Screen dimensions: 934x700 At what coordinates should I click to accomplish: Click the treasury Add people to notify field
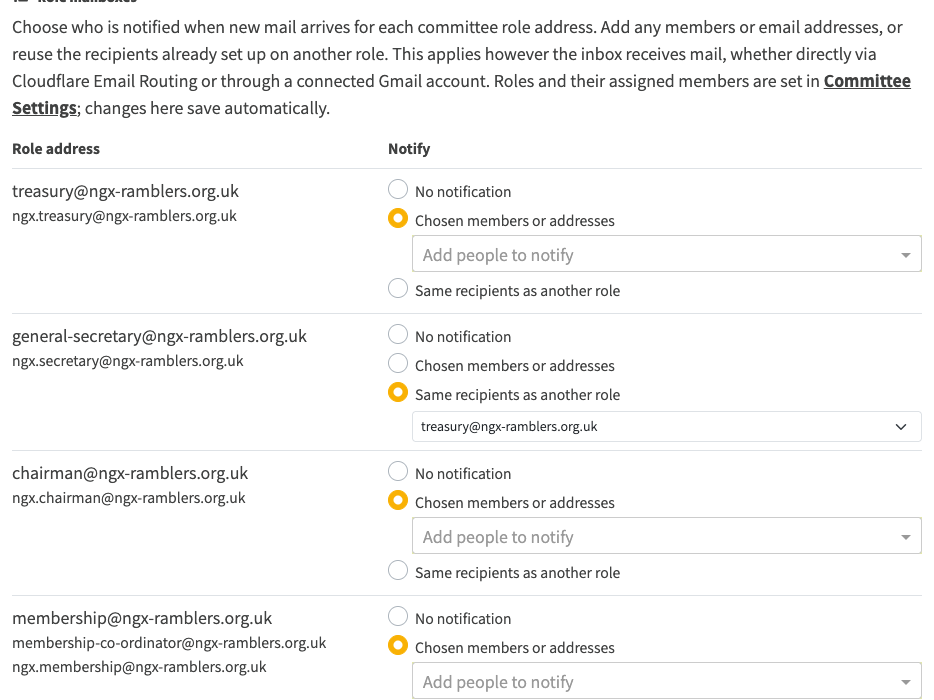[x=667, y=254]
